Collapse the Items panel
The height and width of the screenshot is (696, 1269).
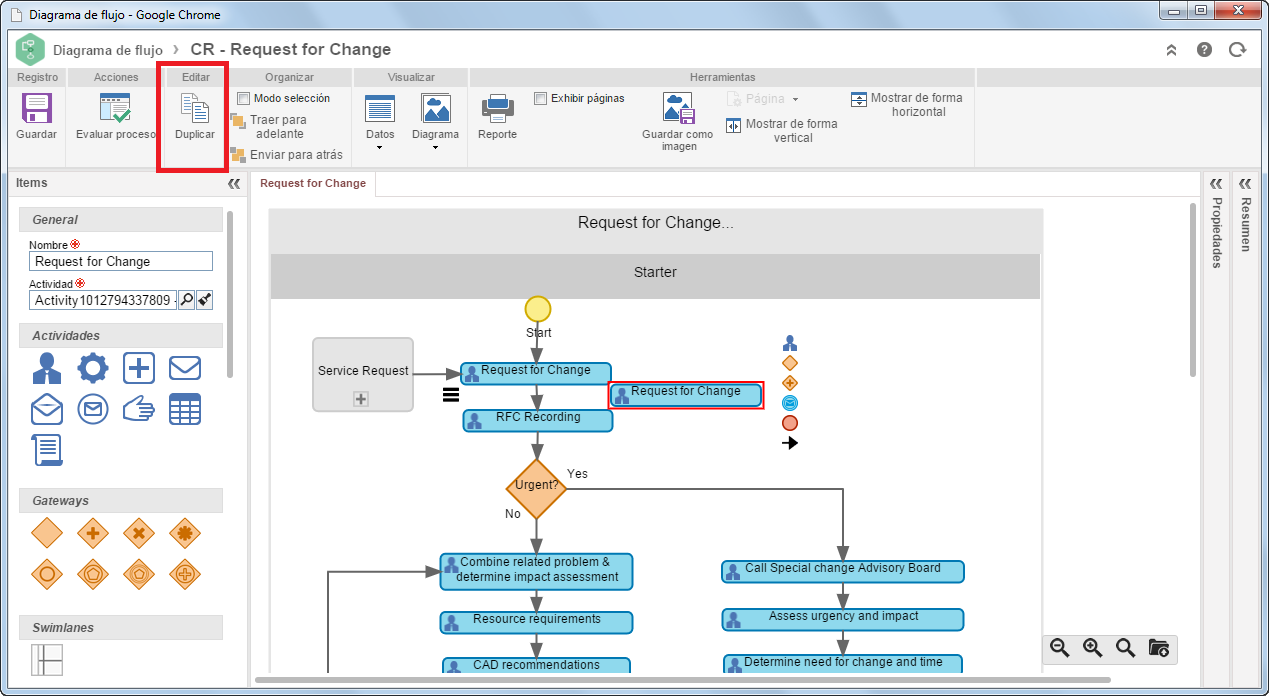coord(234,184)
